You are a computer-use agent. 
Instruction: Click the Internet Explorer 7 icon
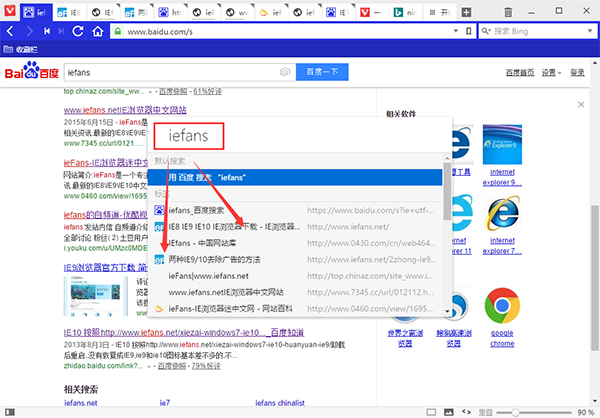click(x=502, y=214)
